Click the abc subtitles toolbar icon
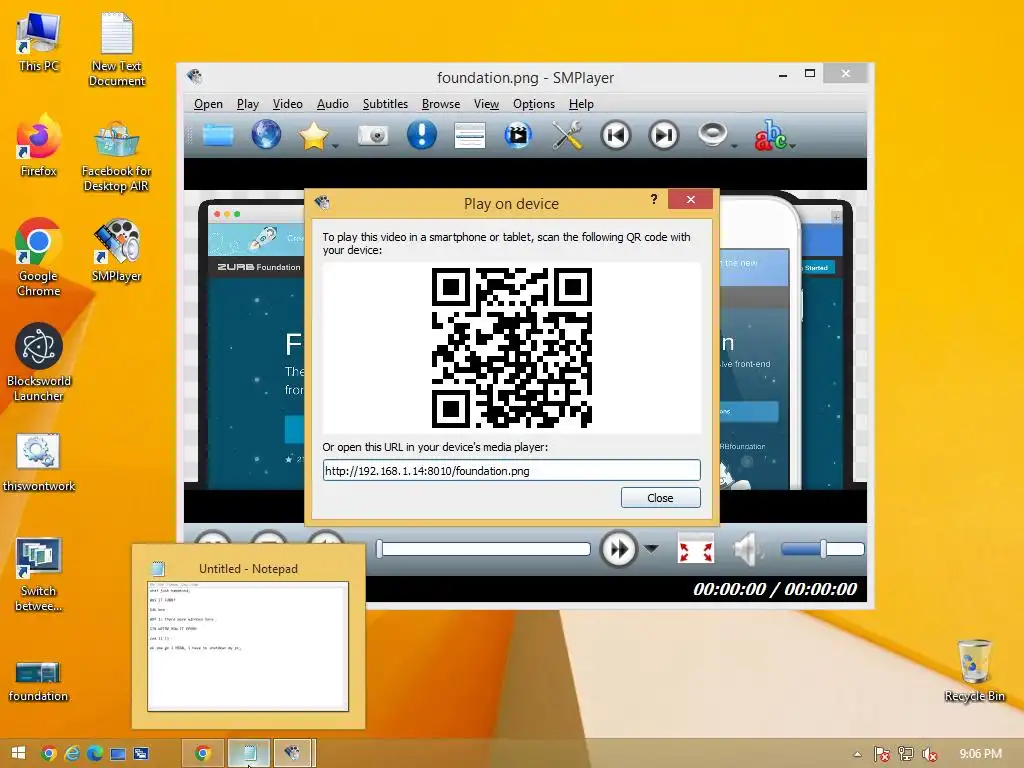Screen dimensions: 1024x768 point(770,135)
